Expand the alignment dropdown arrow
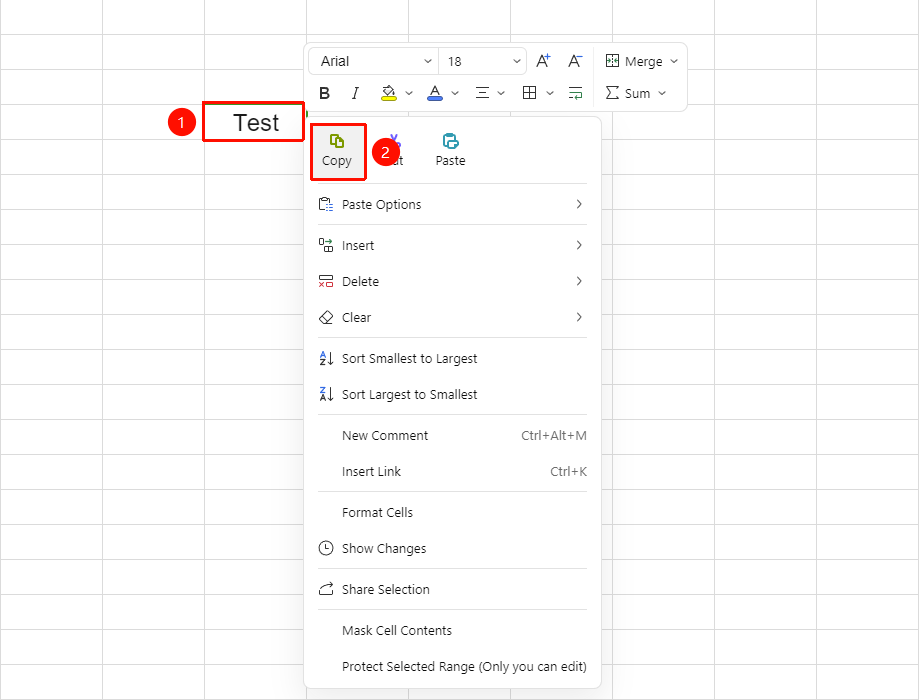 coord(501,93)
